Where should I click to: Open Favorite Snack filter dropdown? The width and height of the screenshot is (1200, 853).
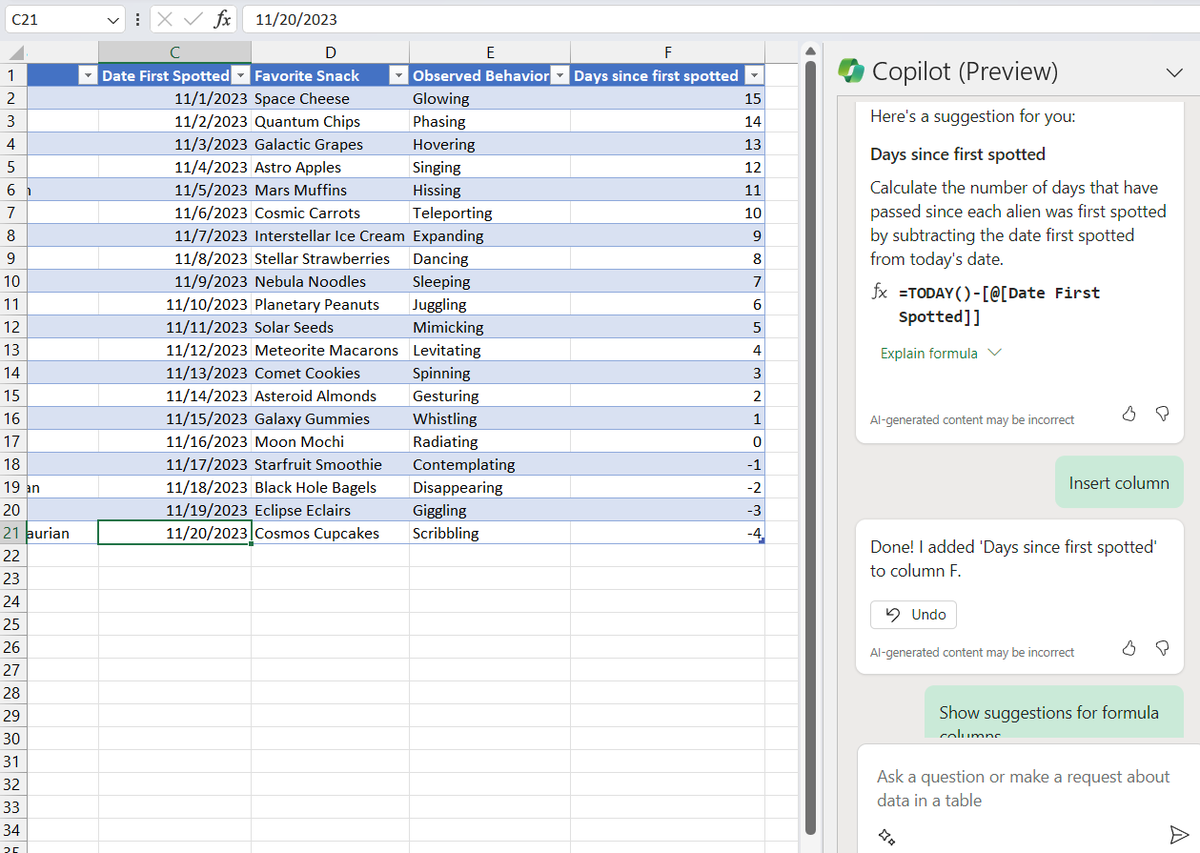(x=399, y=76)
